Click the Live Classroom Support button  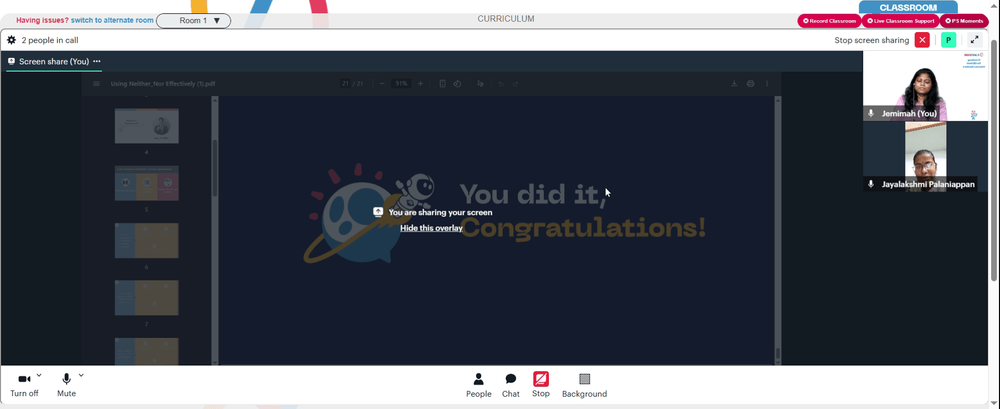[x=901, y=21]
